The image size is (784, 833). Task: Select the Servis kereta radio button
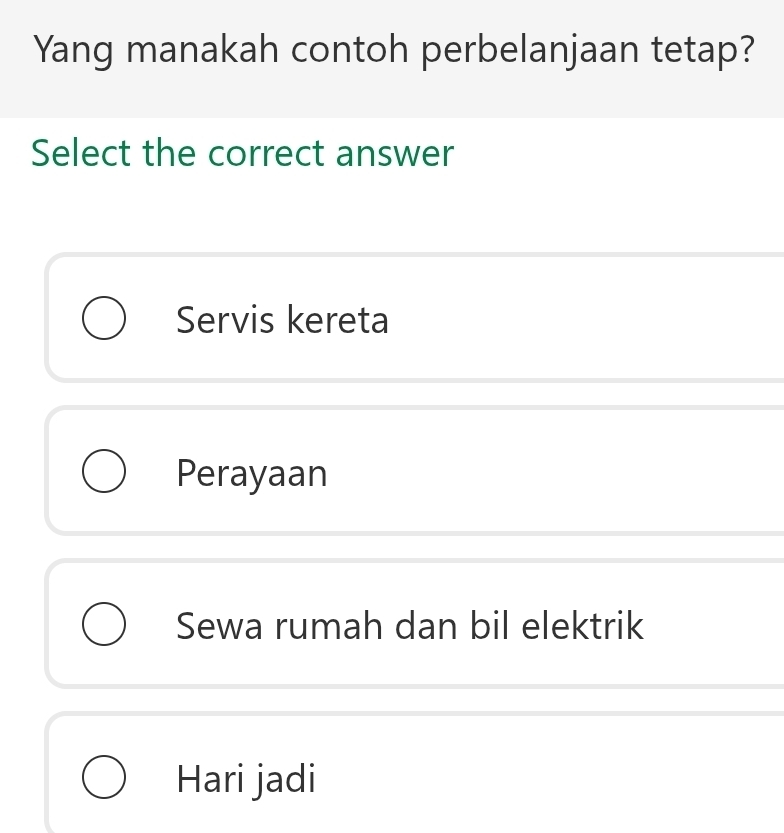click(103, 320)
